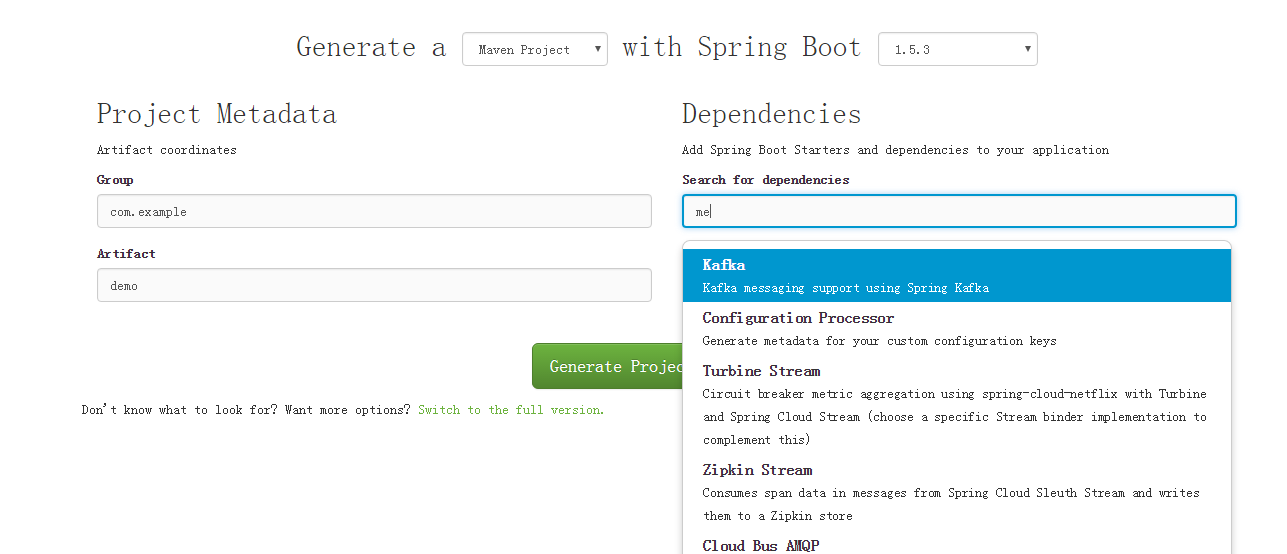Click the Add Spring Boot Starters description

coord(896,150)
